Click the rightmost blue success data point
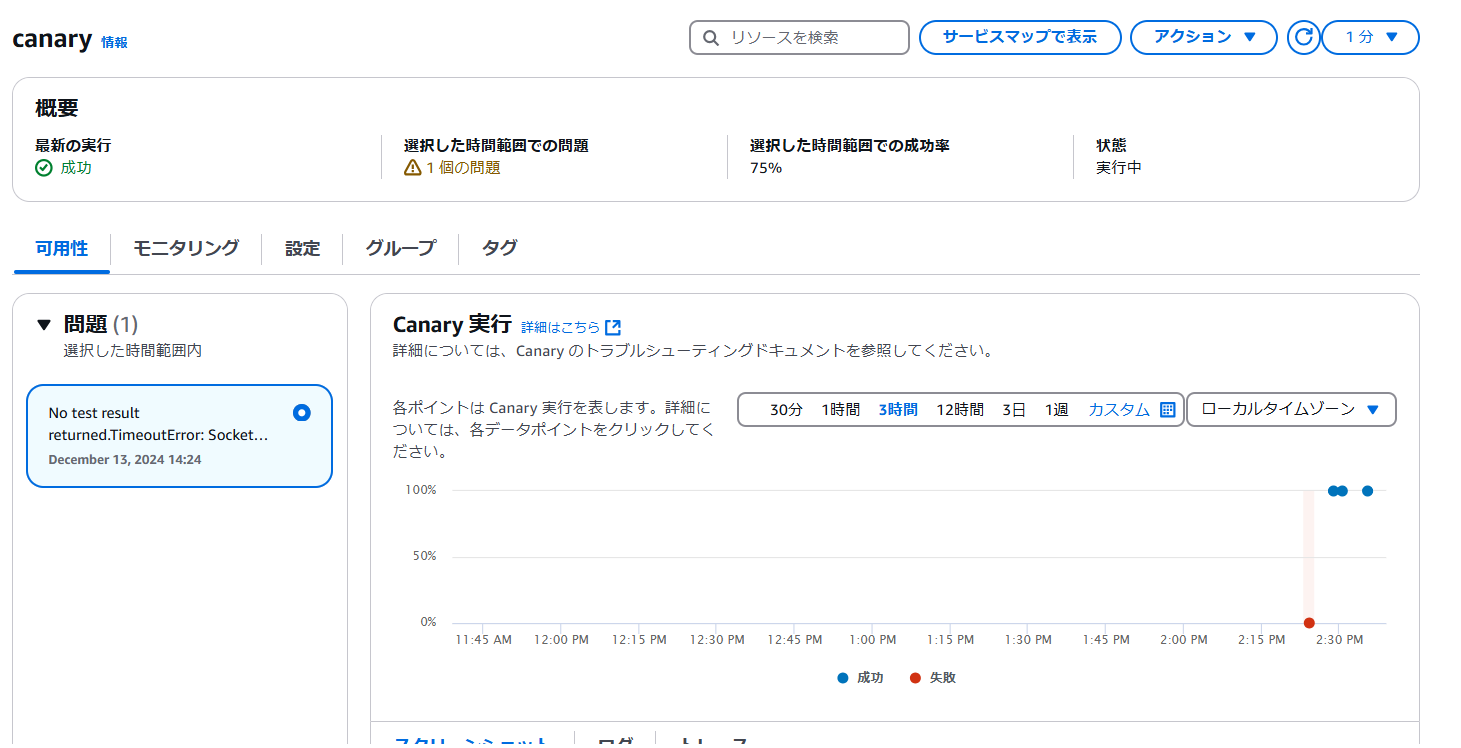The width and height of the screenshot is (1461, 748). [x=1367, y=491]
